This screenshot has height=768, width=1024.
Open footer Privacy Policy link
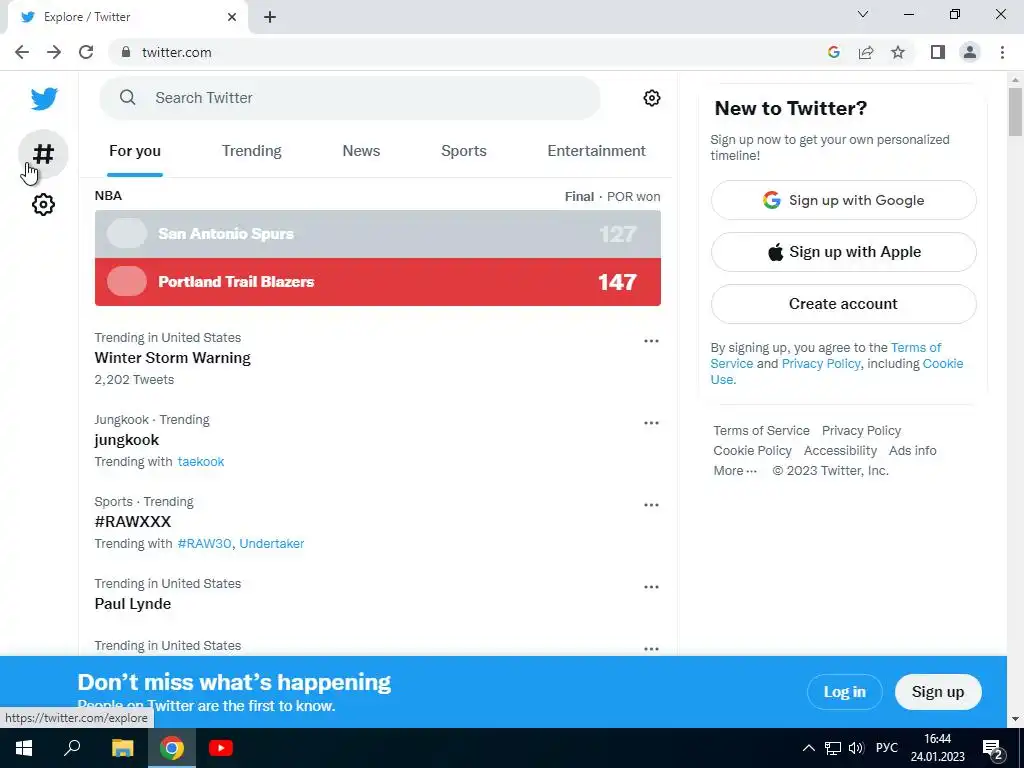point(861,431)
